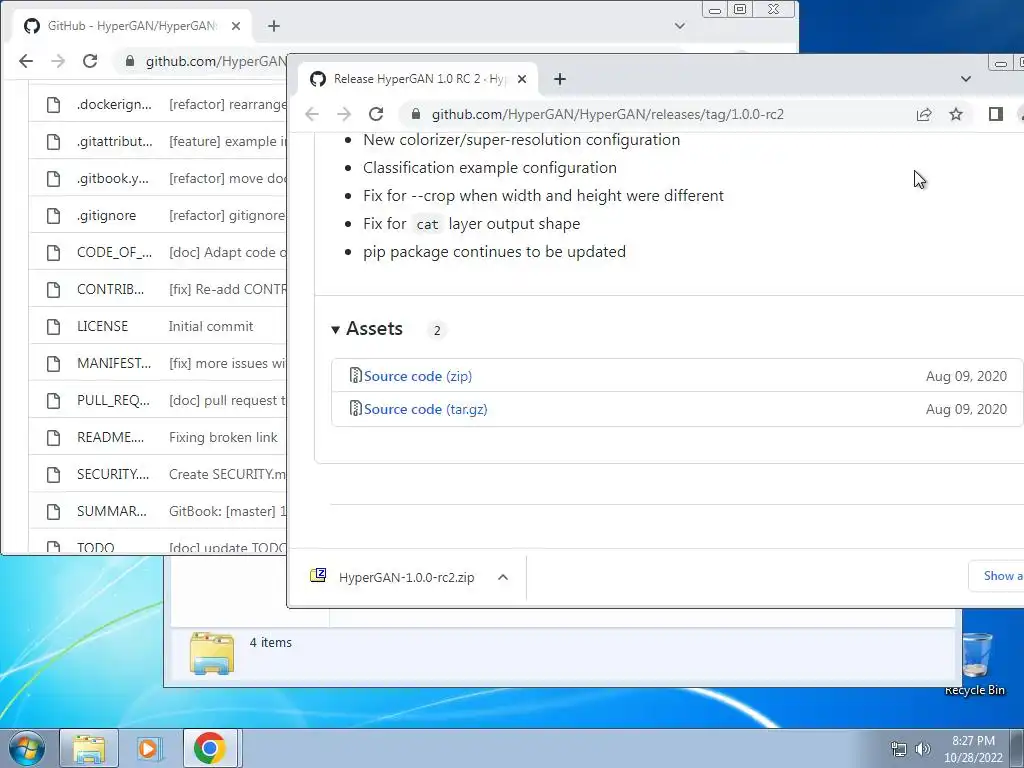Click forward arrow in back GitHub window
1024x768 pixels.
click(x=58, y=61)
